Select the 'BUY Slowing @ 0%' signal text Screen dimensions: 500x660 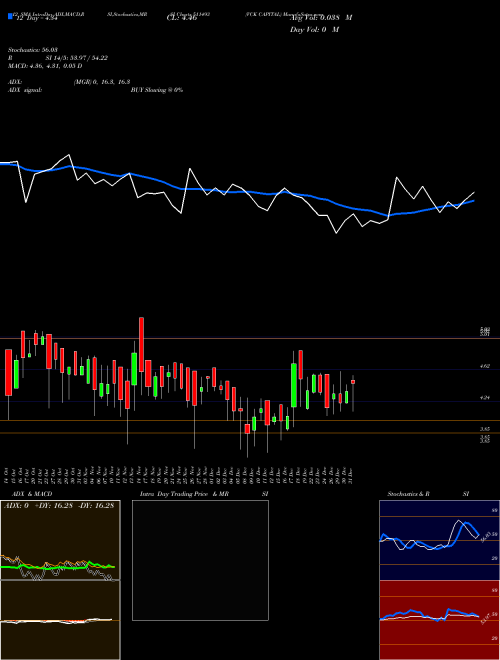pyautogui.click(x=157, y=90)
